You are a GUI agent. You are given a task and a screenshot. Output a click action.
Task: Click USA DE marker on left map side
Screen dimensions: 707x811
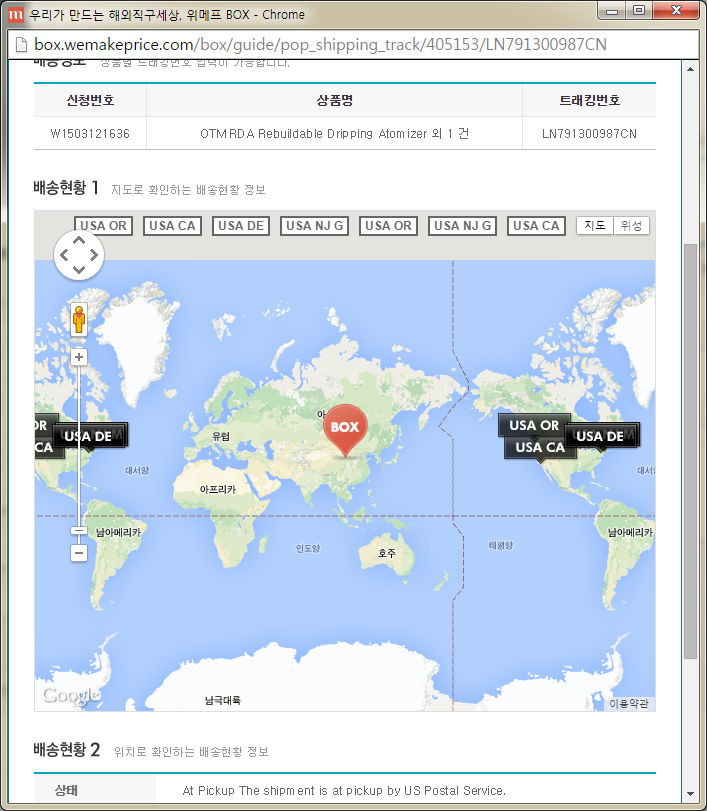coord(89,436)
